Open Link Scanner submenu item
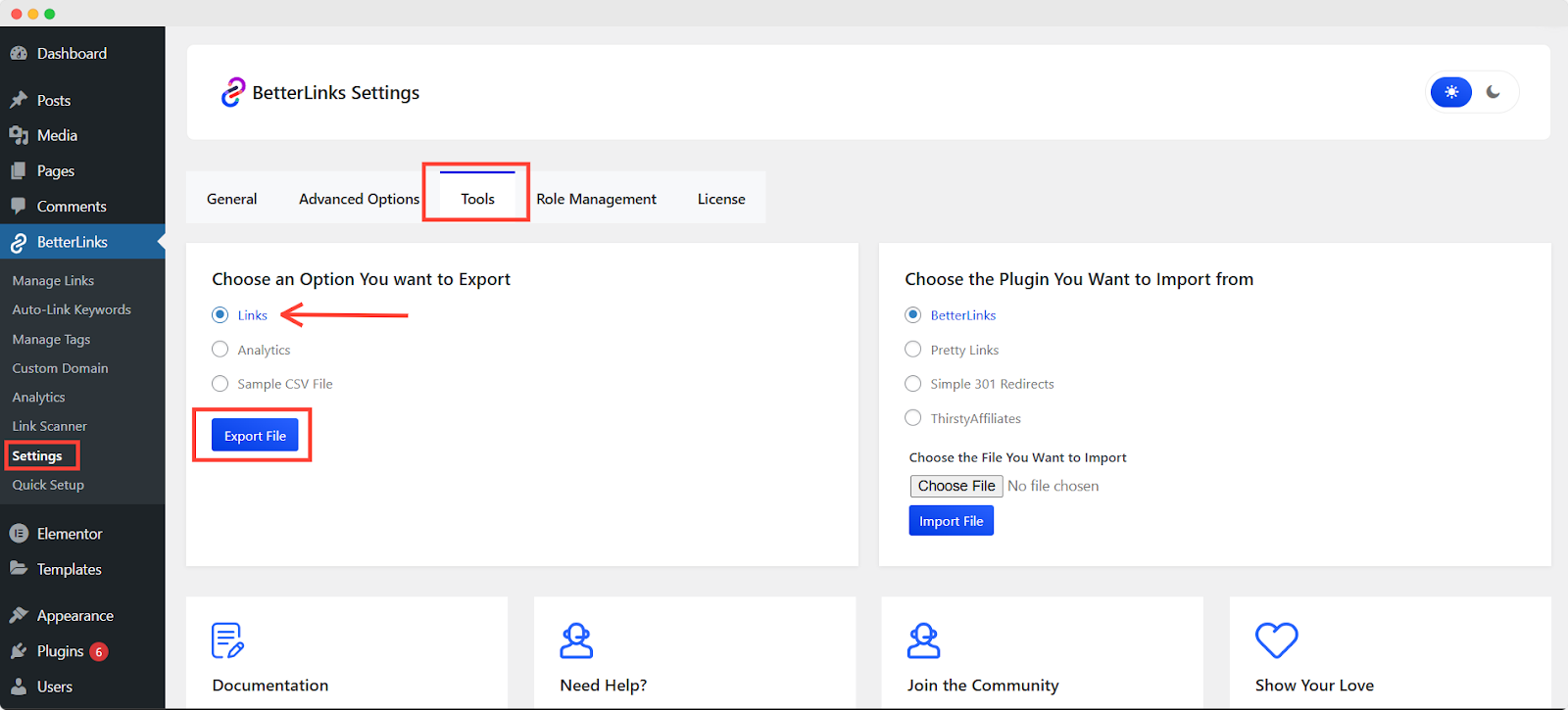Screen dimensions: 1568x710 coord(49,426)
